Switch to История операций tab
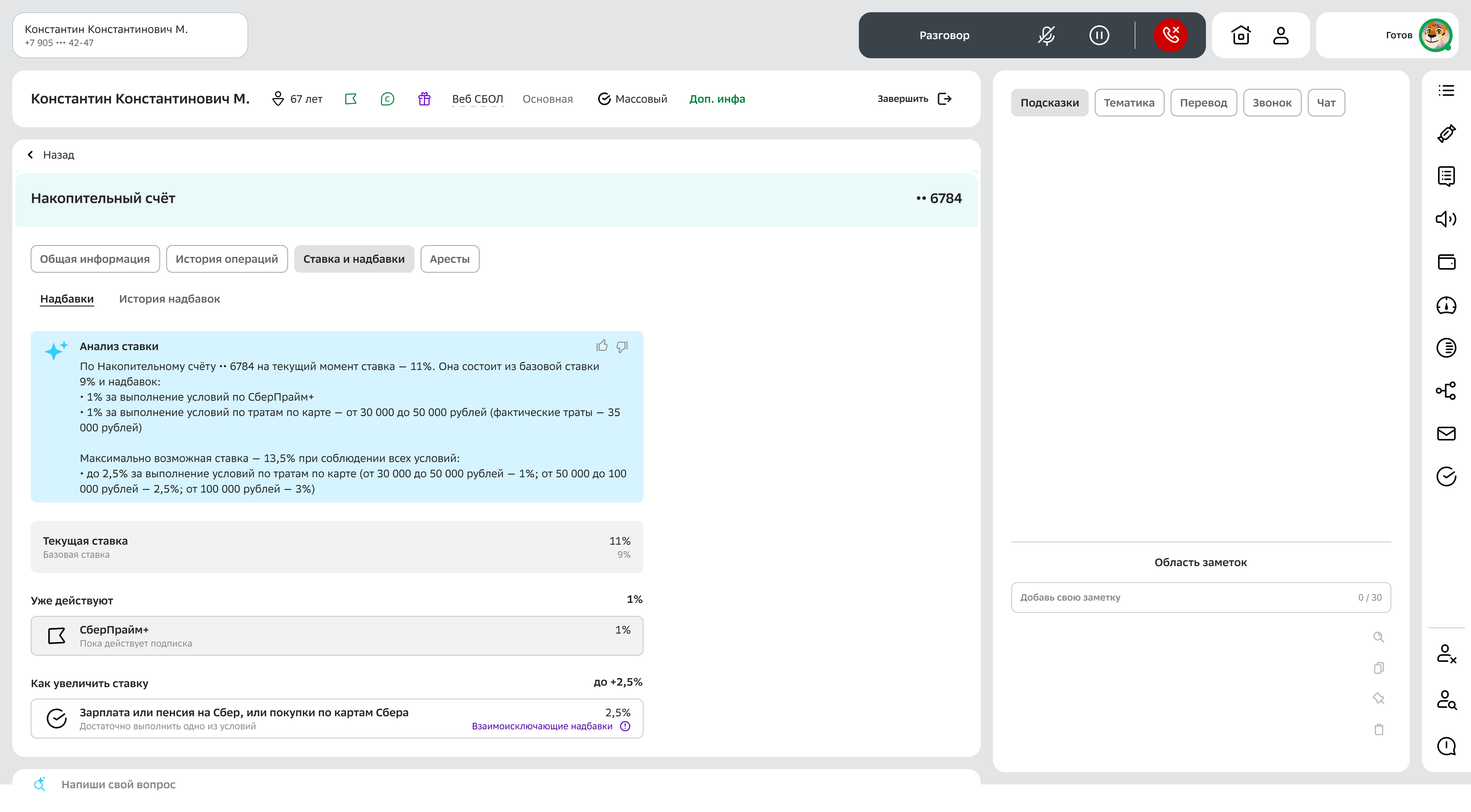 pos(227,259)
